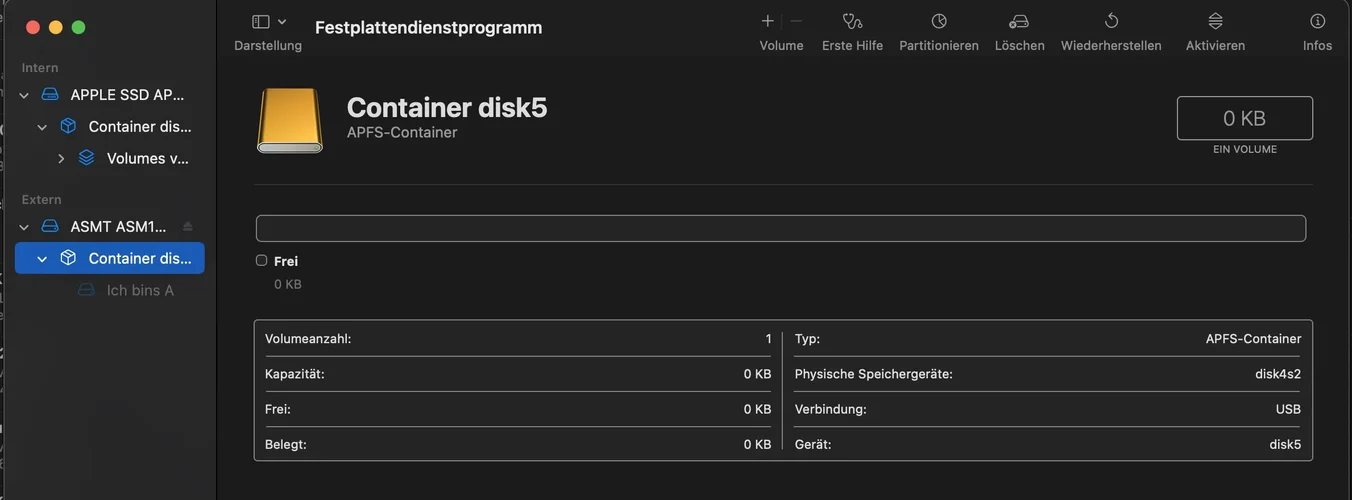Click the large yellow drive icon
Viewport: 1352px width, 500px height.
tap(290, 121)
